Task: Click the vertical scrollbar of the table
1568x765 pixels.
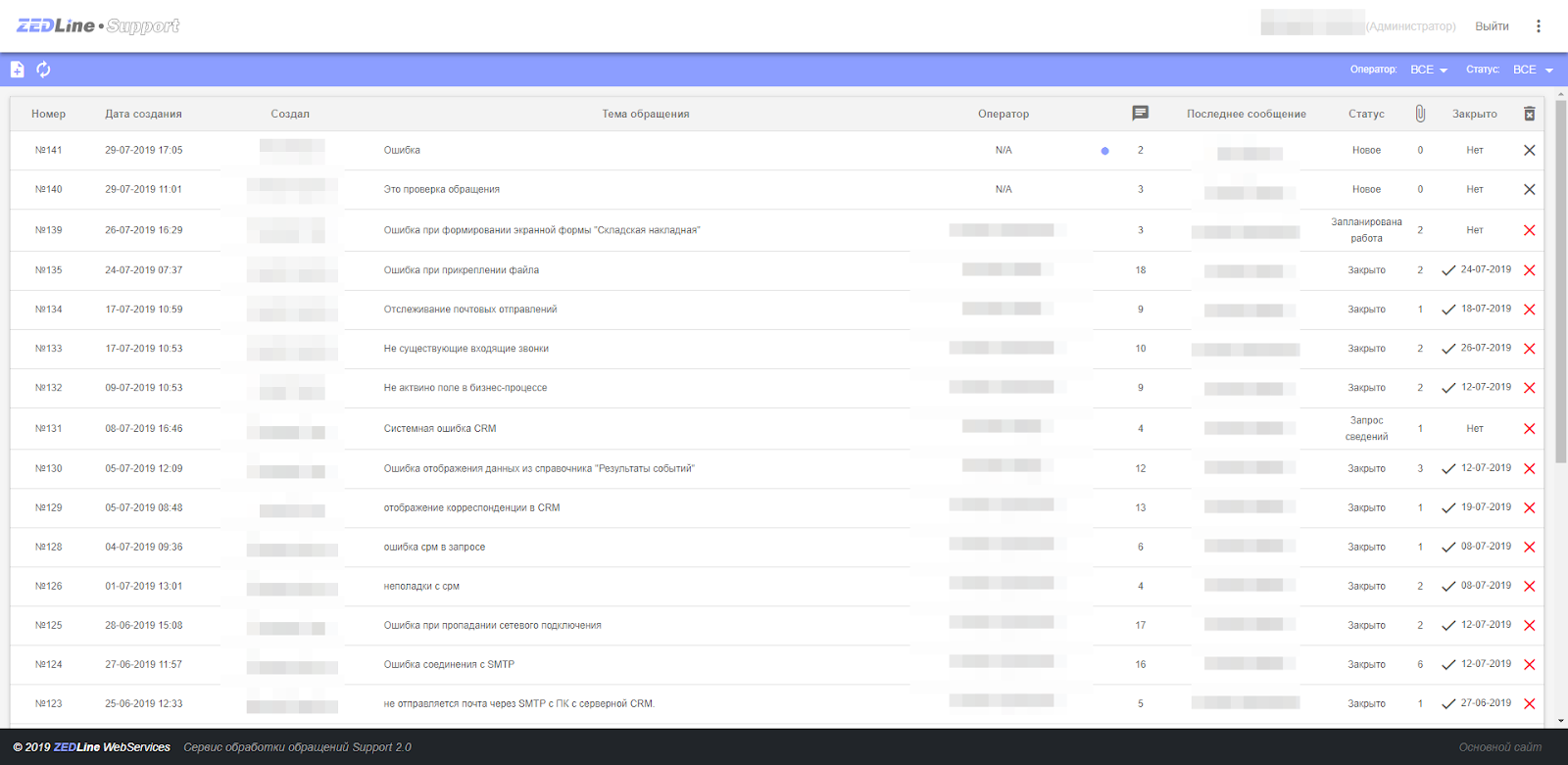Action: point(1561,281)
